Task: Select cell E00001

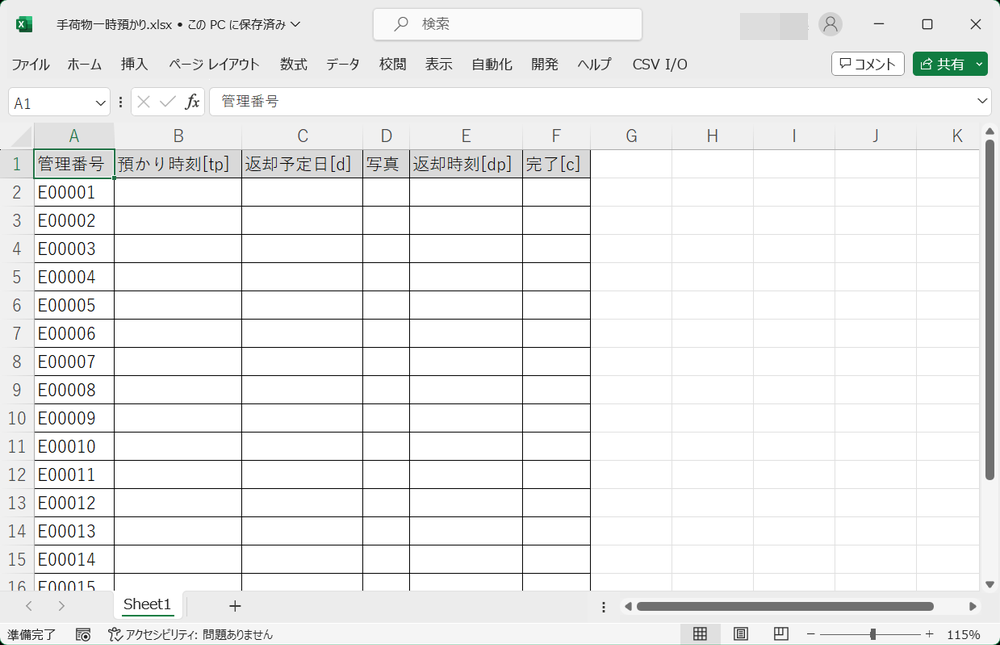Action: coord(74,192)
